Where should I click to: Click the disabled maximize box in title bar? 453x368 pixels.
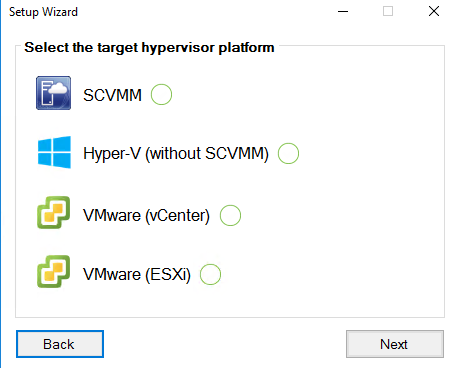point(388,11)
